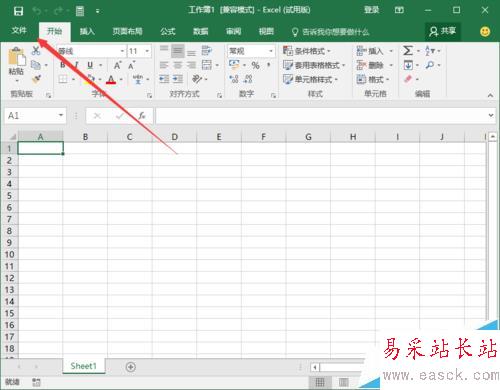Toggle Wrap Text
This screenshot has width=500, height=390.
point(207,51)
